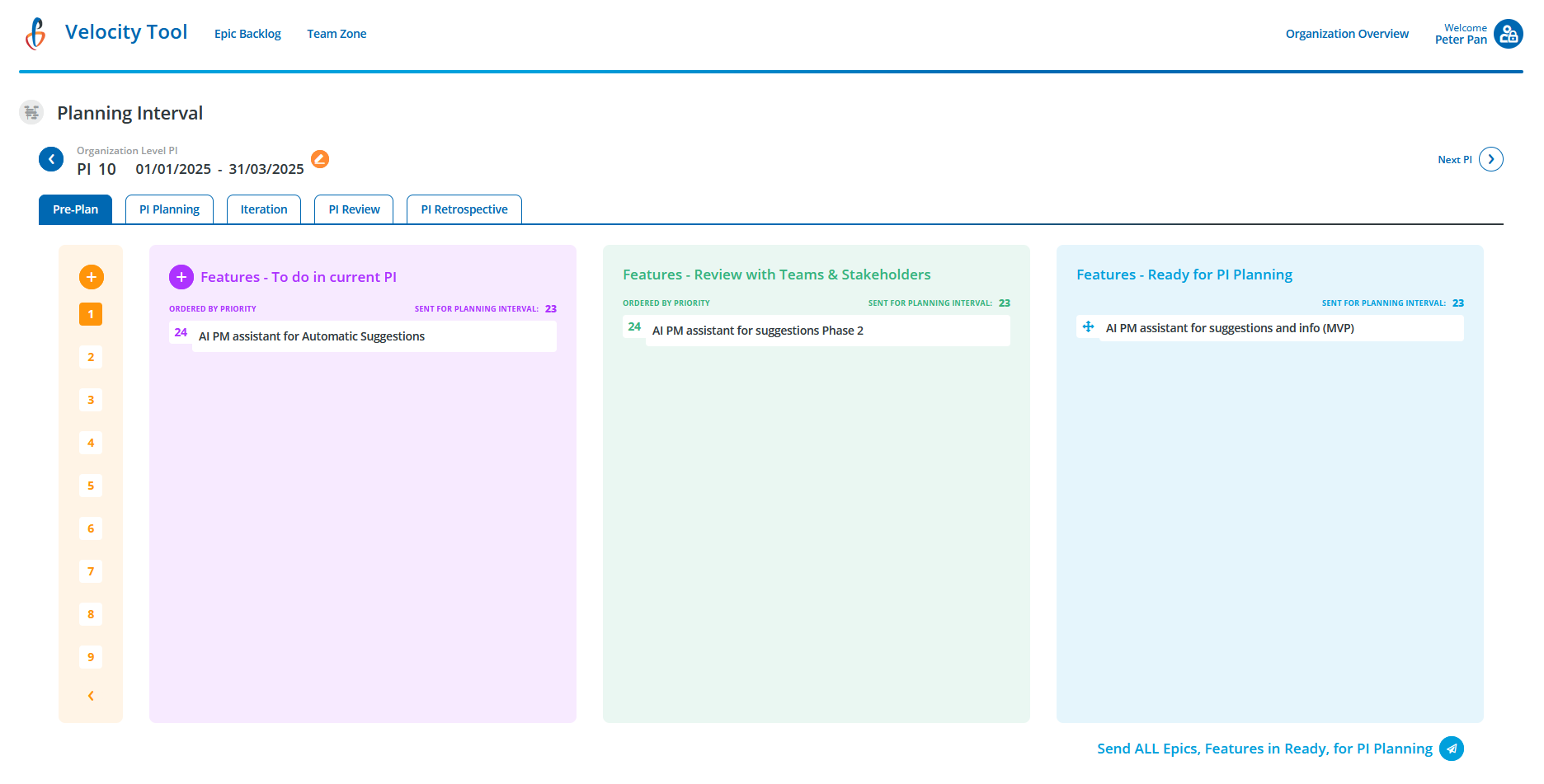Select priority number 6
Screen dimensions: 1544x784
(x=91, y=528)
